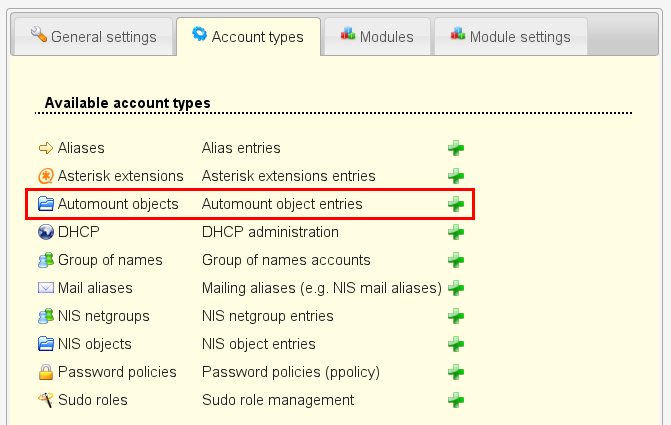Add the Aliases account type
Viewport: 671px width, 425px height.
click(x=456, y=148)
